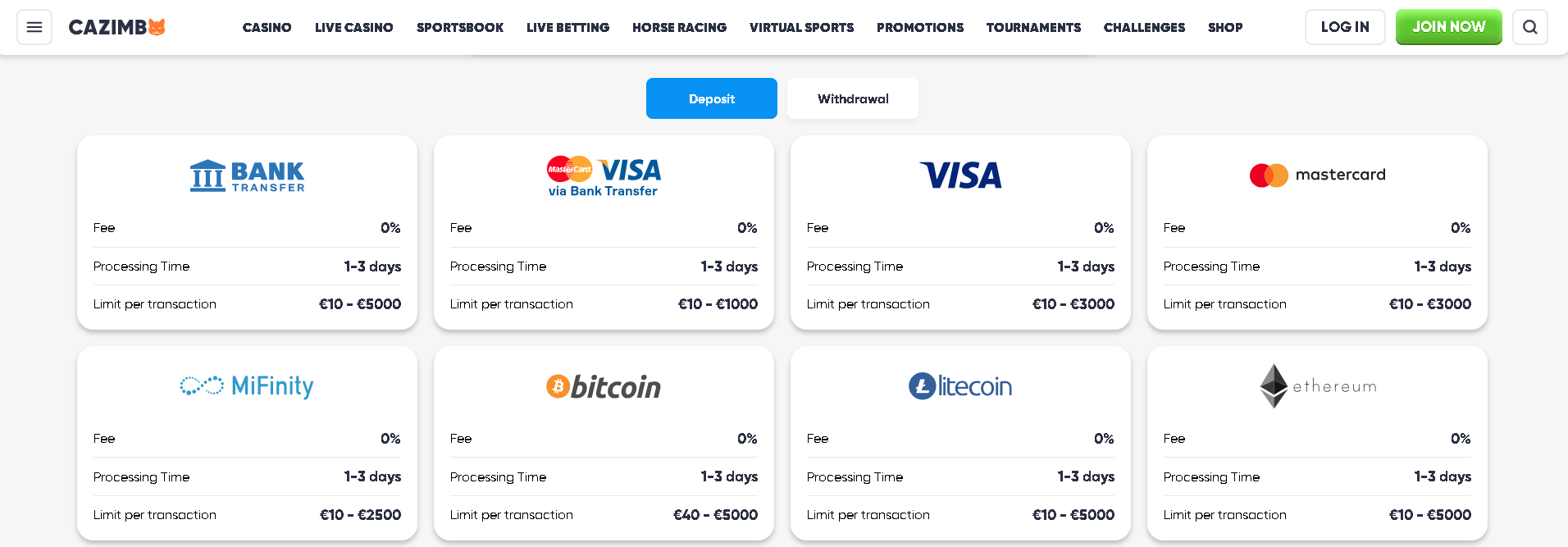Open the hamburger menu icon
The width and height of the screenshot is (1568, 547).
tap(34, 27)
